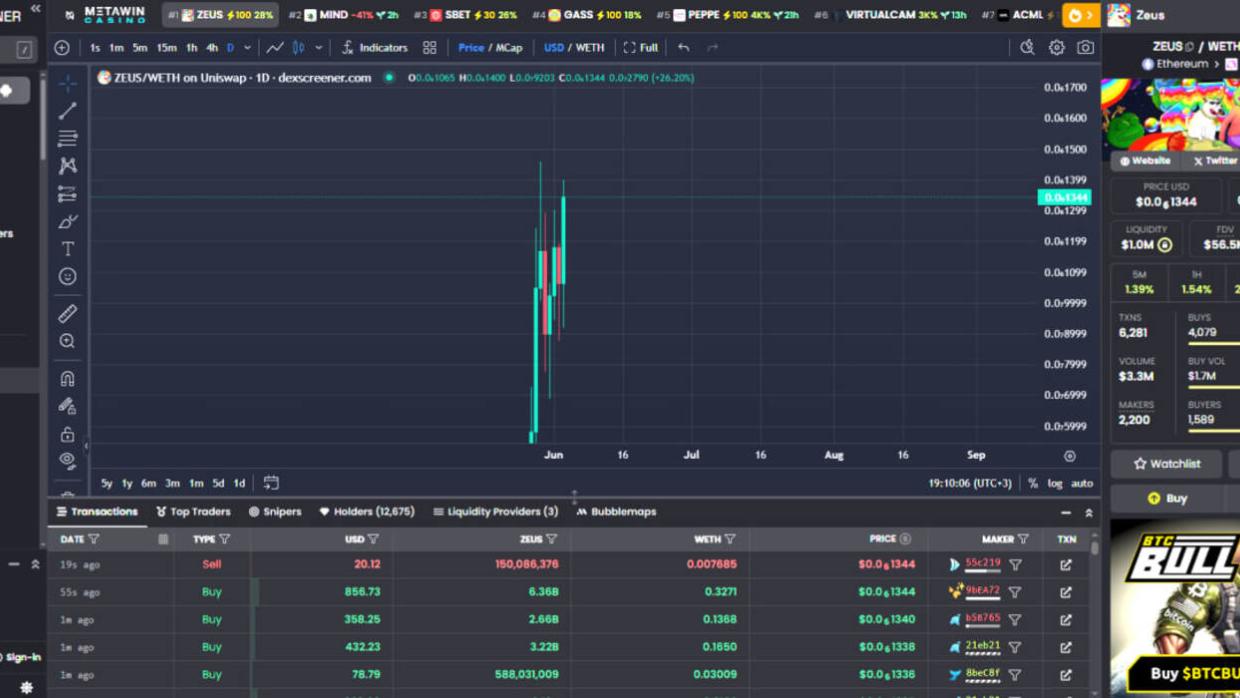Open the candlestick chart type selector
Image resolution: width=1240 pixels, height=698 pixels.
point(298,47)
